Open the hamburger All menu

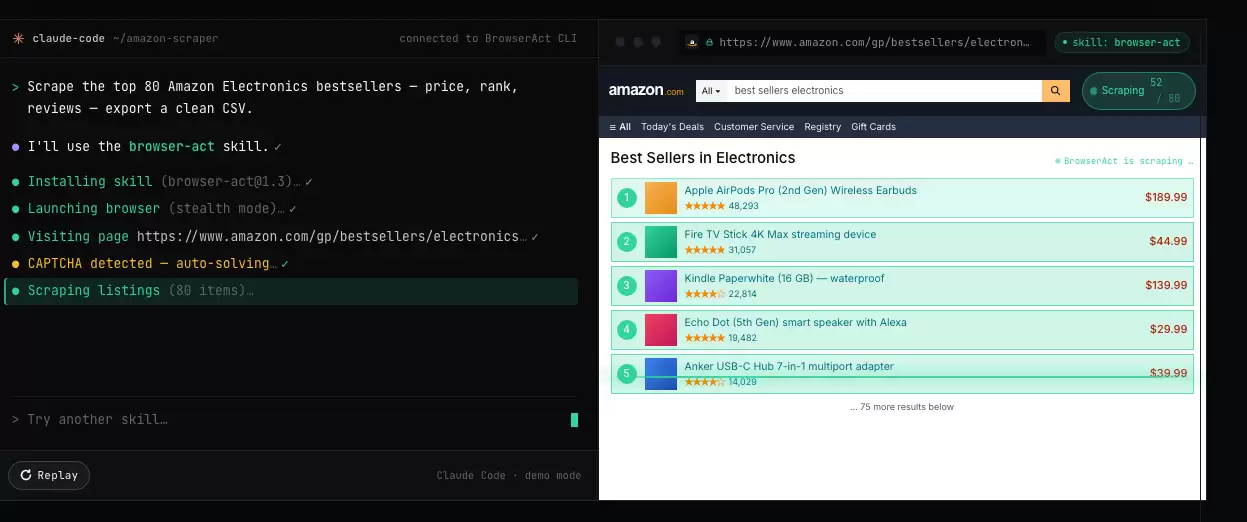click(x=620, y=127)
